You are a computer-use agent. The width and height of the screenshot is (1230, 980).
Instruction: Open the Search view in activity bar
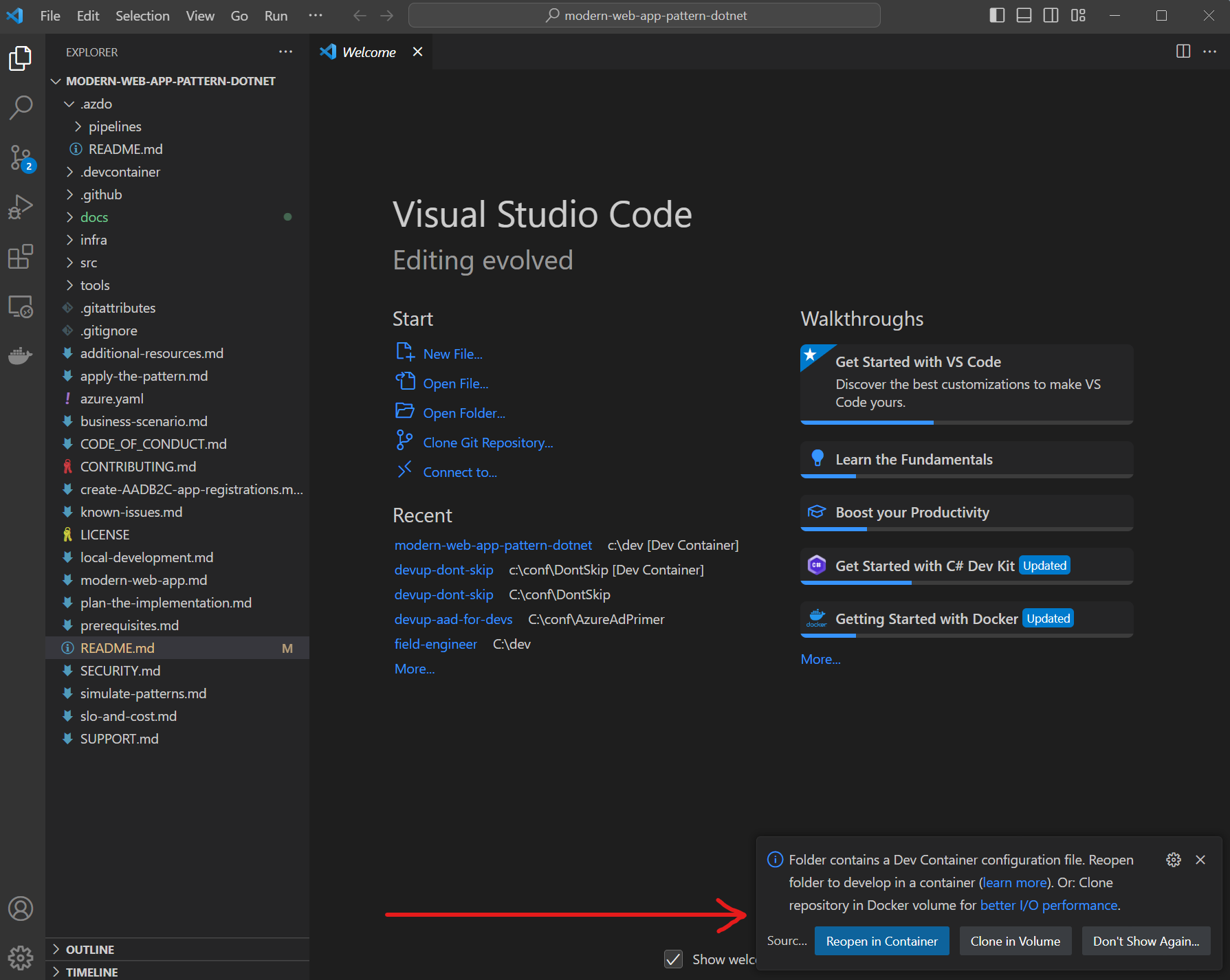click(x=21, y=107)
